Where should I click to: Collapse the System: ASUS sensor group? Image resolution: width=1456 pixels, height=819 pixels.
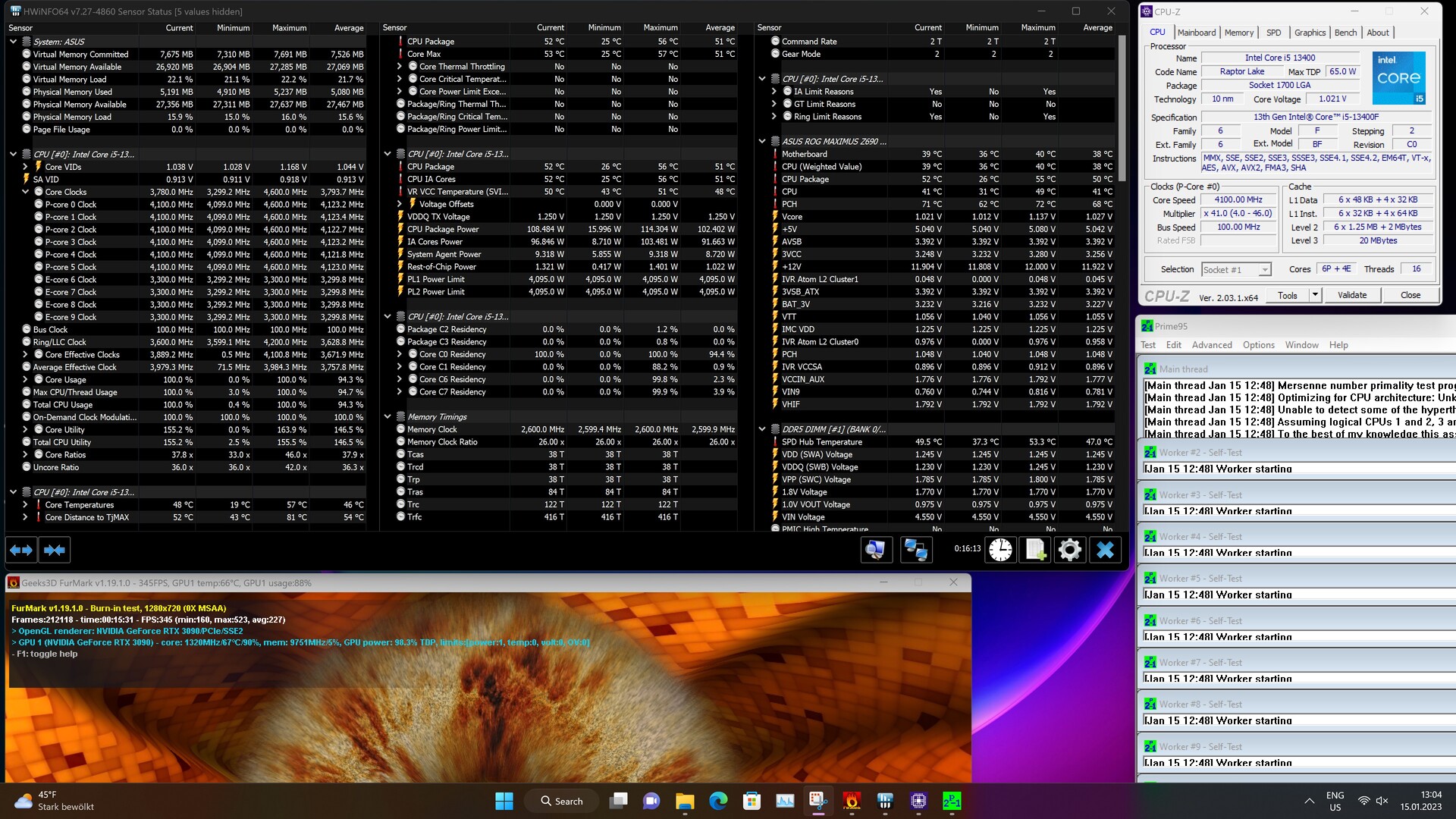click(x=13, y=42)
